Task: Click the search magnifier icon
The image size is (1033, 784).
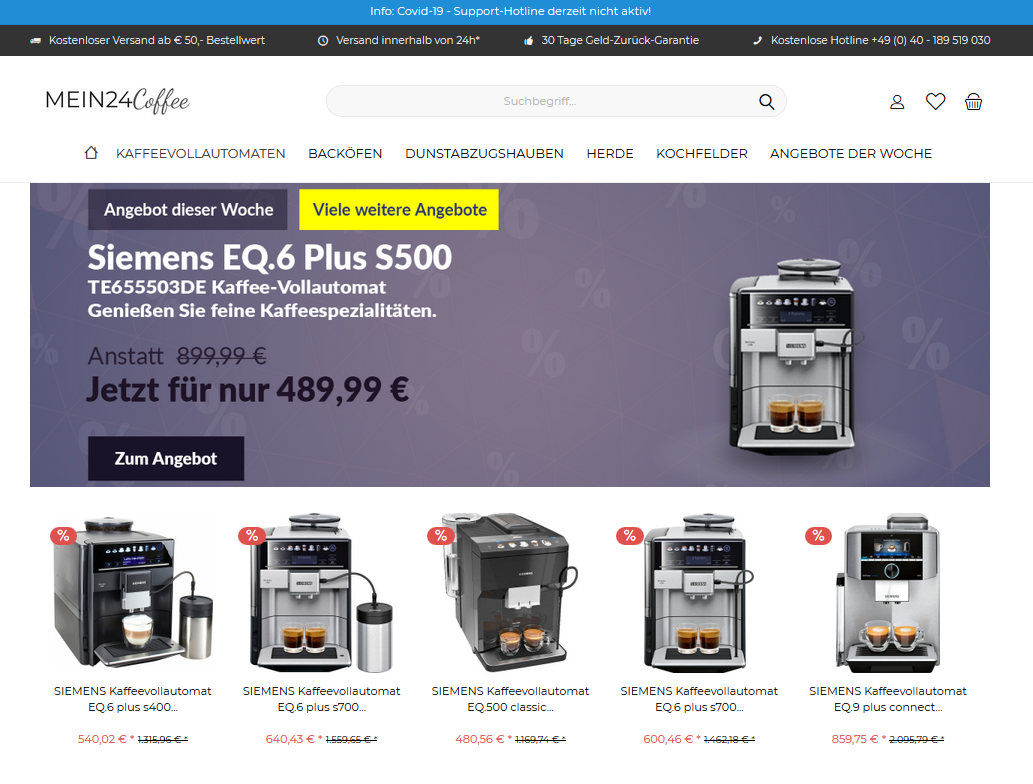Action: click(x=766, y=101)
